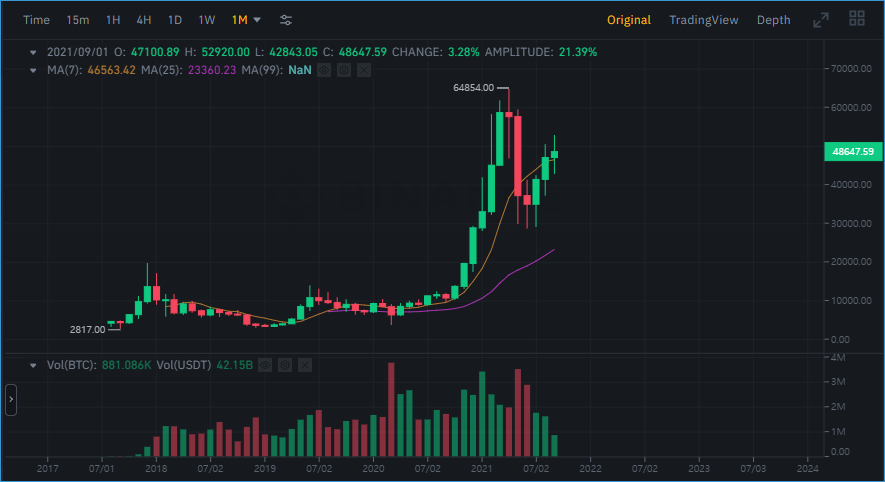Click the CHANGE 3.28% value
Viewport: 885px width, 482px height.
[x=463, y=52]
